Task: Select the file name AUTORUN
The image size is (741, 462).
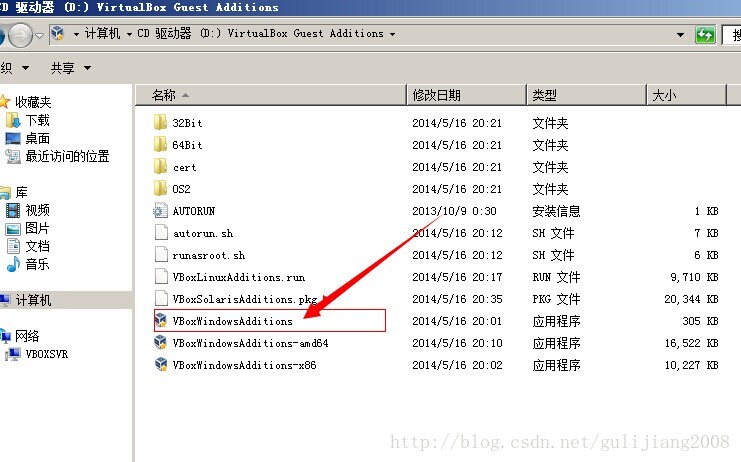Action: point(194,211)
